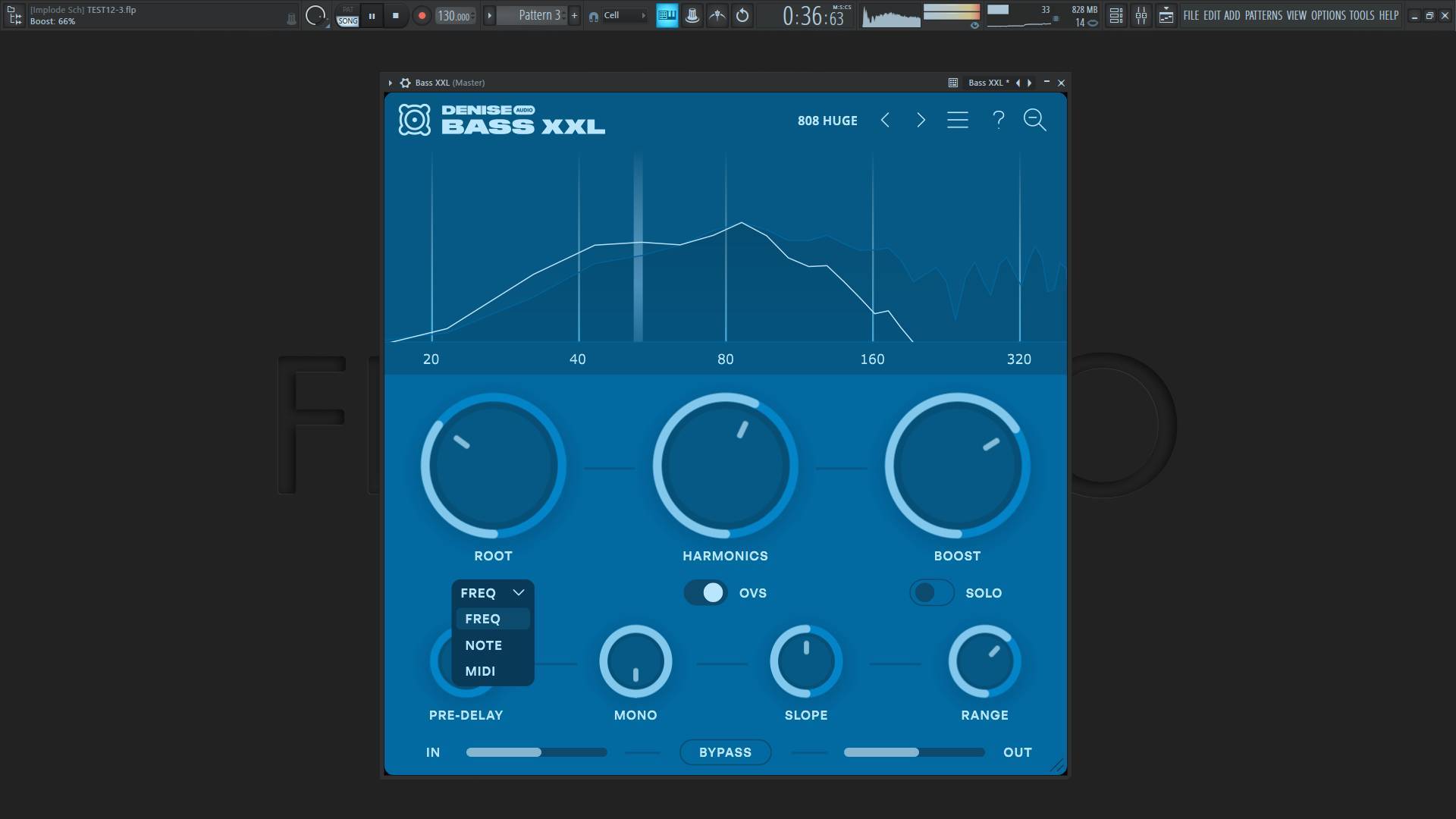Click the BYPASS button

click(x=725, y=752)
